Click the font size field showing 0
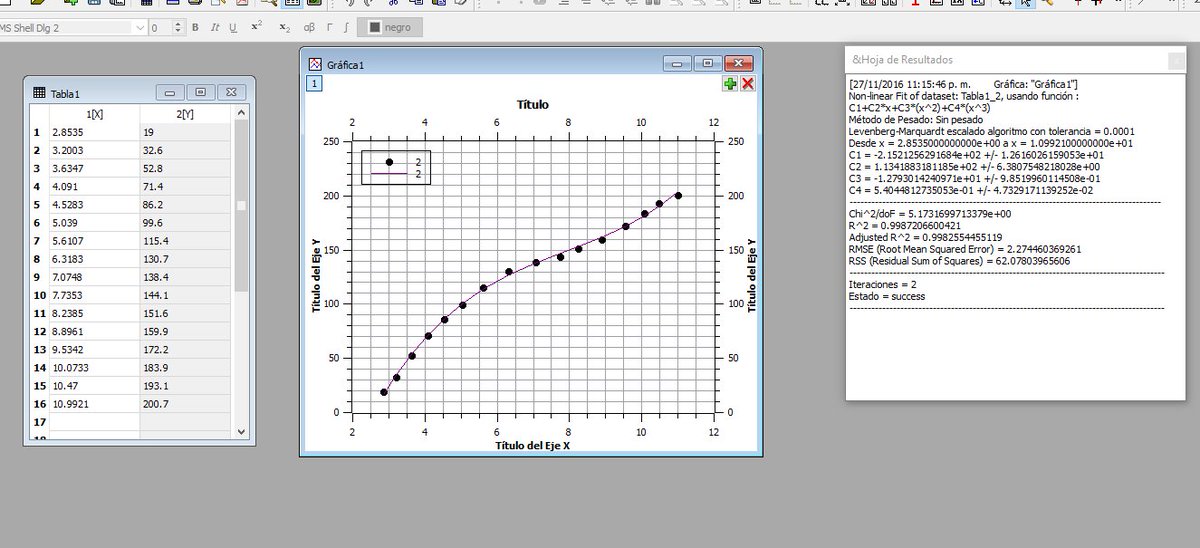The height and width of the screenshot is (548, 1200). point(162,28)
